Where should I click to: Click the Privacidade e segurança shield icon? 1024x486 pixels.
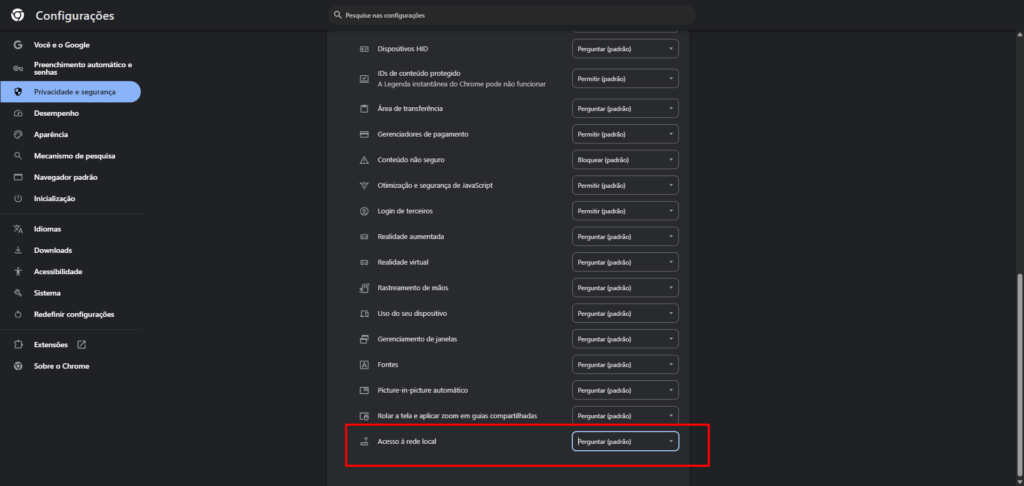18,92
